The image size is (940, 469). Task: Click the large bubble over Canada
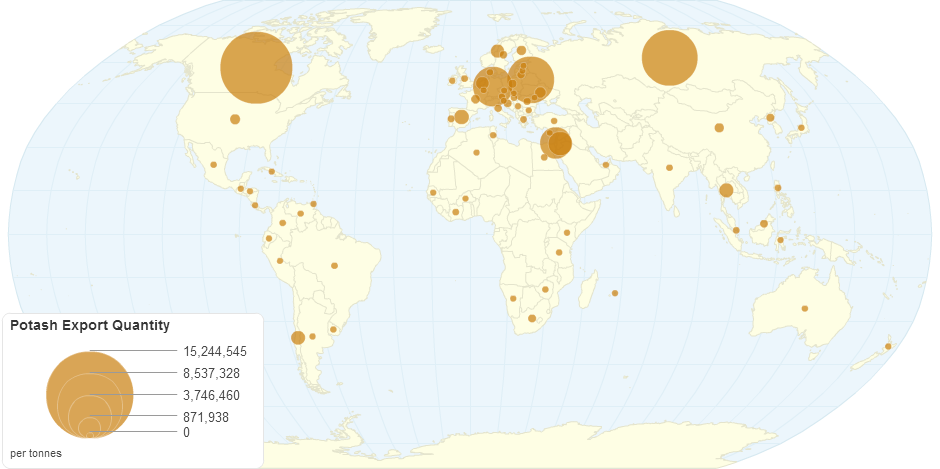point(256,68)
